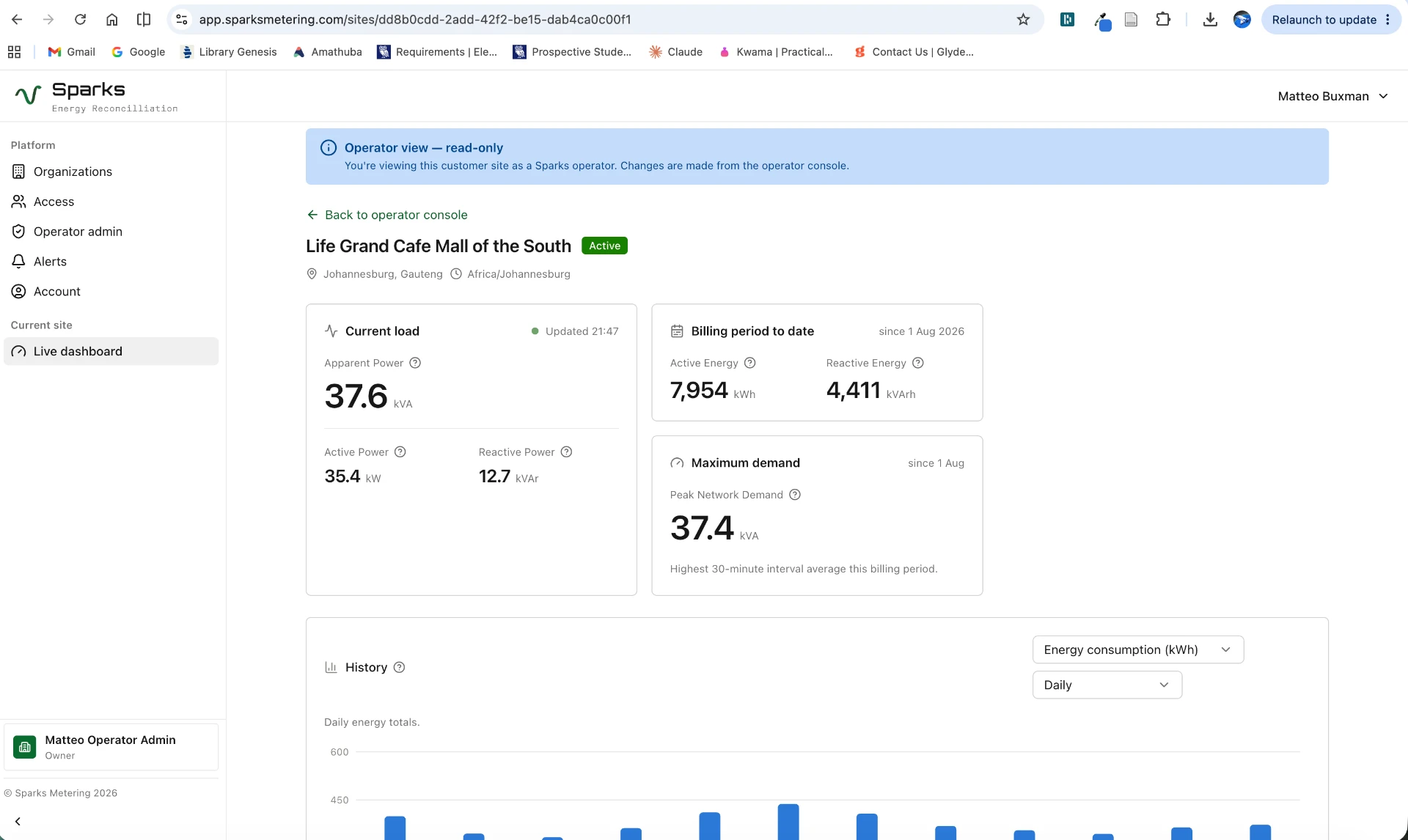The width and height of the screenshot is (1408, 840).
Task: Open the Gmail bookmark
Action: tap(71, 52)
